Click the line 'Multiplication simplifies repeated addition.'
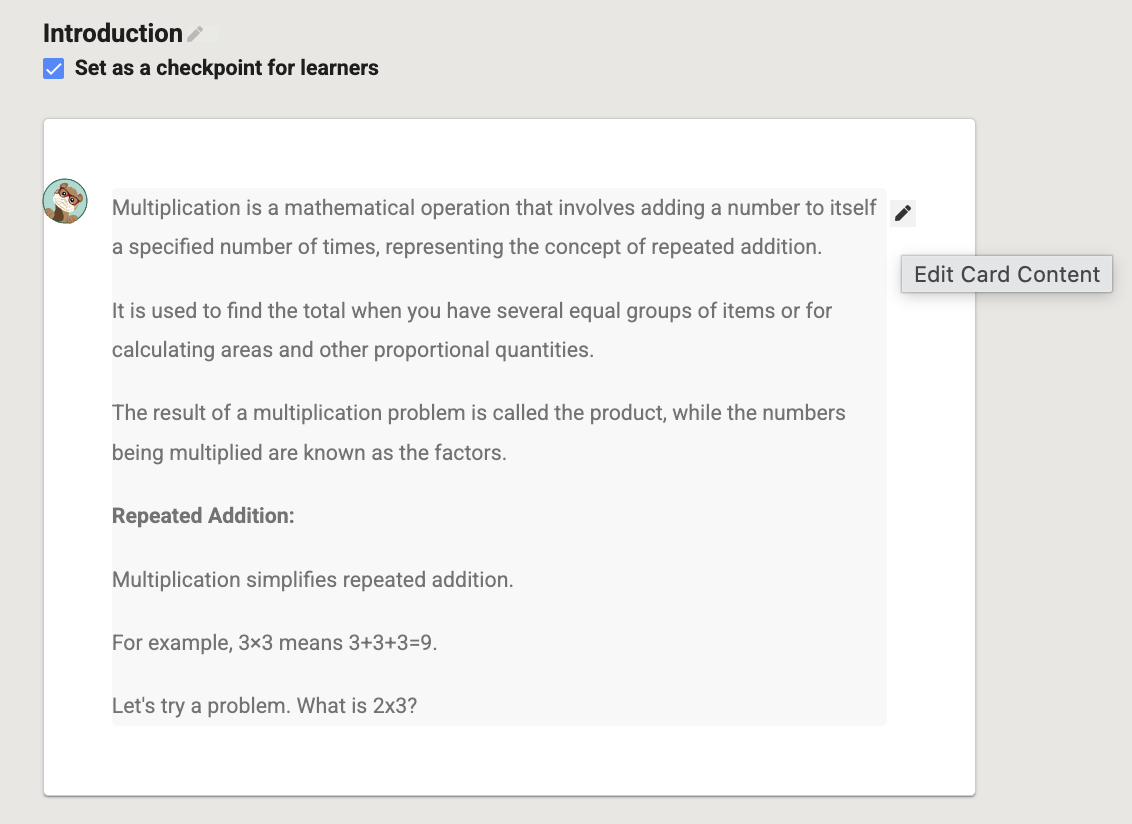Image resolution: width=1132 pixels, height=824 pixels. (313, 579)
